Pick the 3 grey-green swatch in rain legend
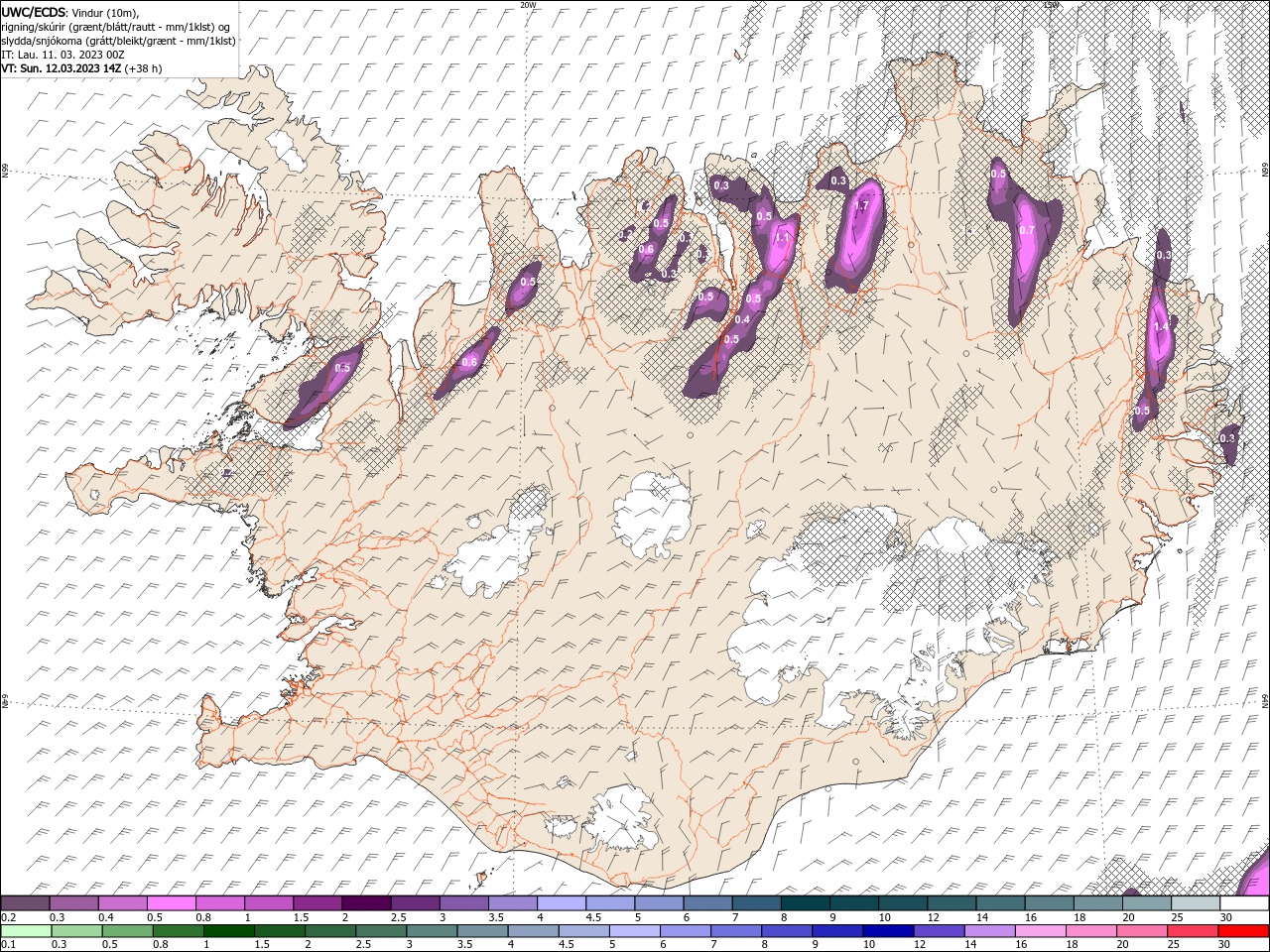Screen dimensions: 1270x952 coord(432,931)
